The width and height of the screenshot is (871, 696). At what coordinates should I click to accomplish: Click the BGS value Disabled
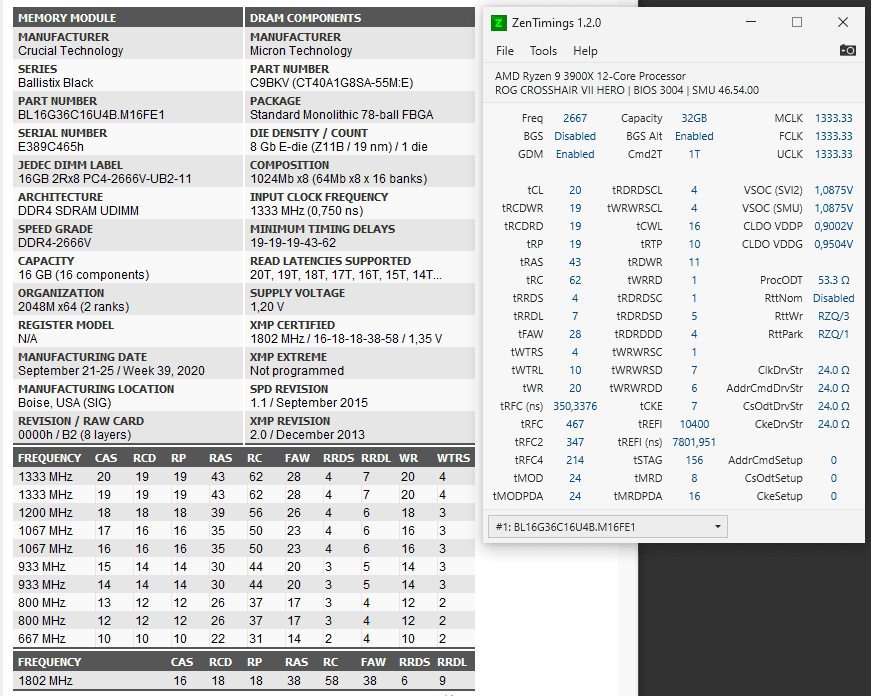[575, 136]
